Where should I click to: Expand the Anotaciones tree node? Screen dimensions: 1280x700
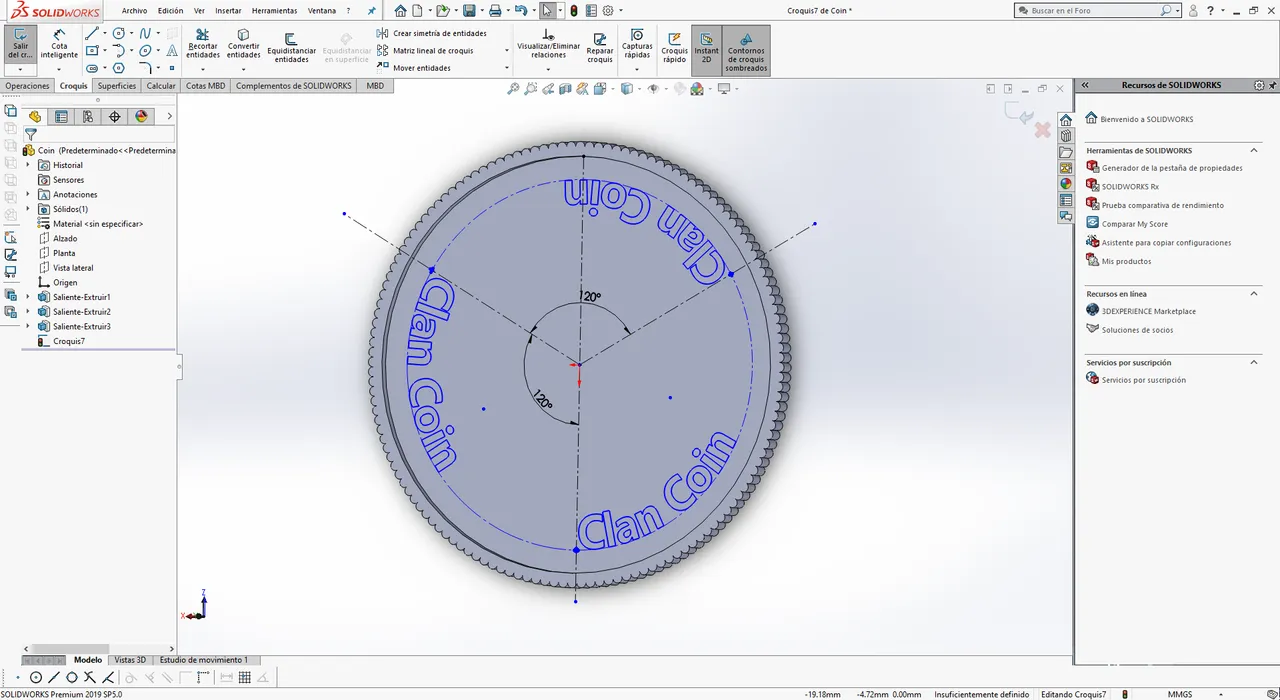click(28, 194)
